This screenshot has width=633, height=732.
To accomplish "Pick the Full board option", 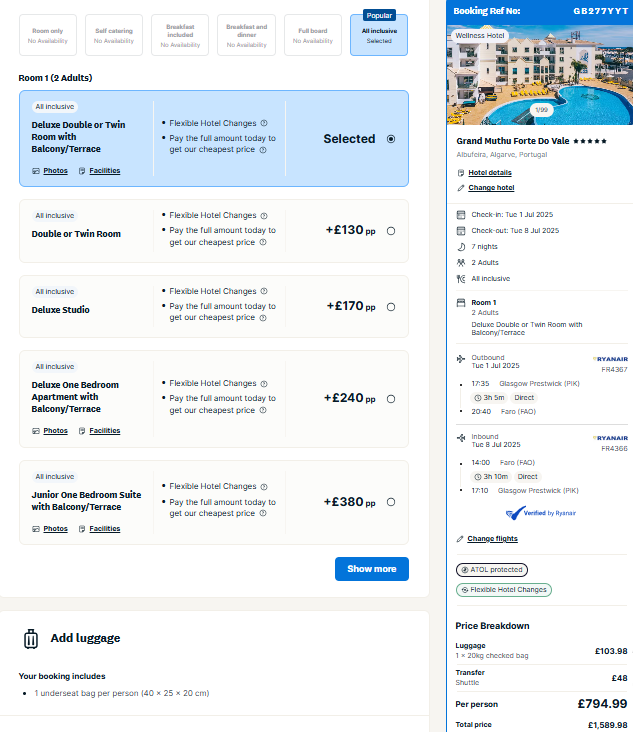I will point(313,35).
